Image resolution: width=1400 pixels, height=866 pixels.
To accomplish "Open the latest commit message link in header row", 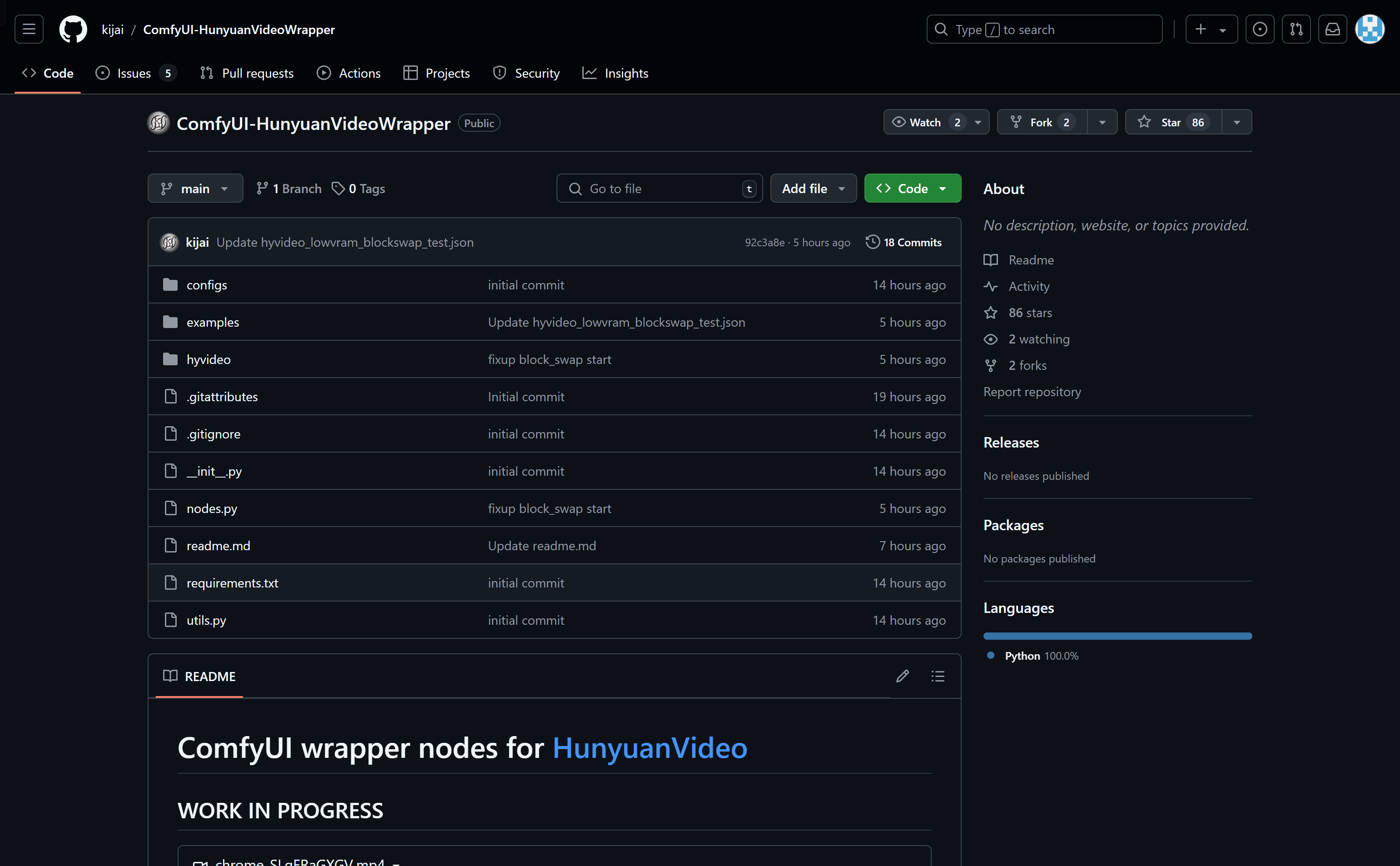I will point(345,242).
